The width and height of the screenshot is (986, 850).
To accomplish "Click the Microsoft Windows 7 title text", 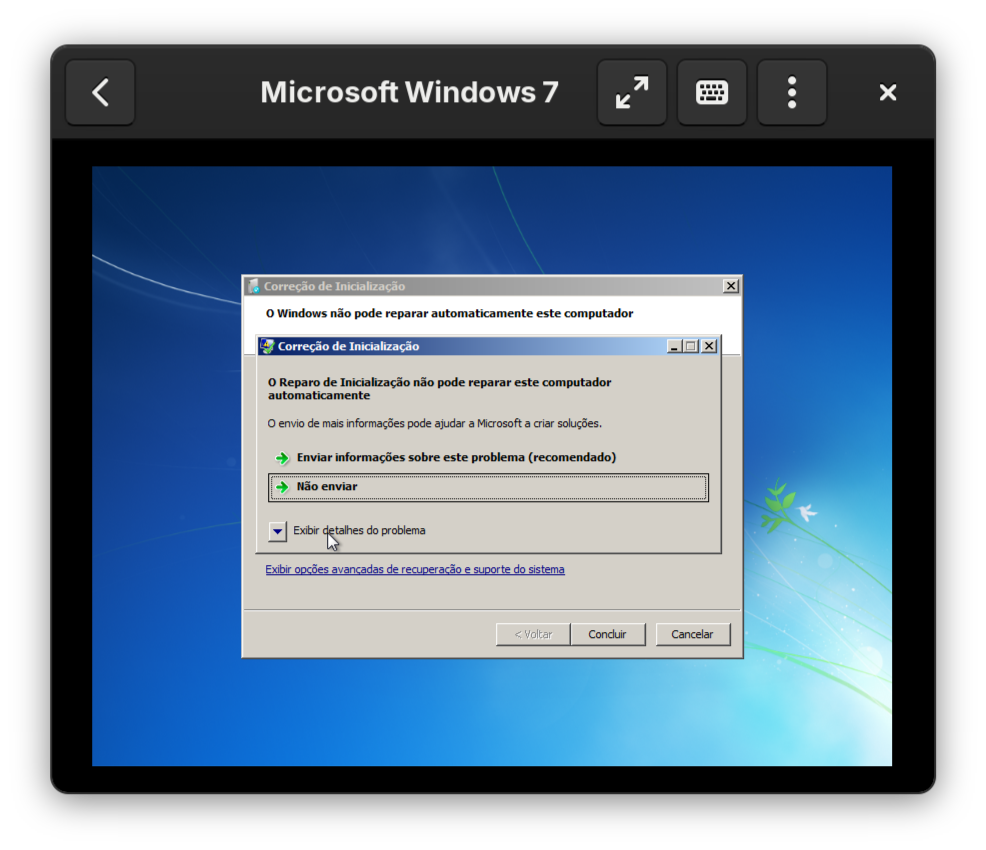I will click(409, 92).
